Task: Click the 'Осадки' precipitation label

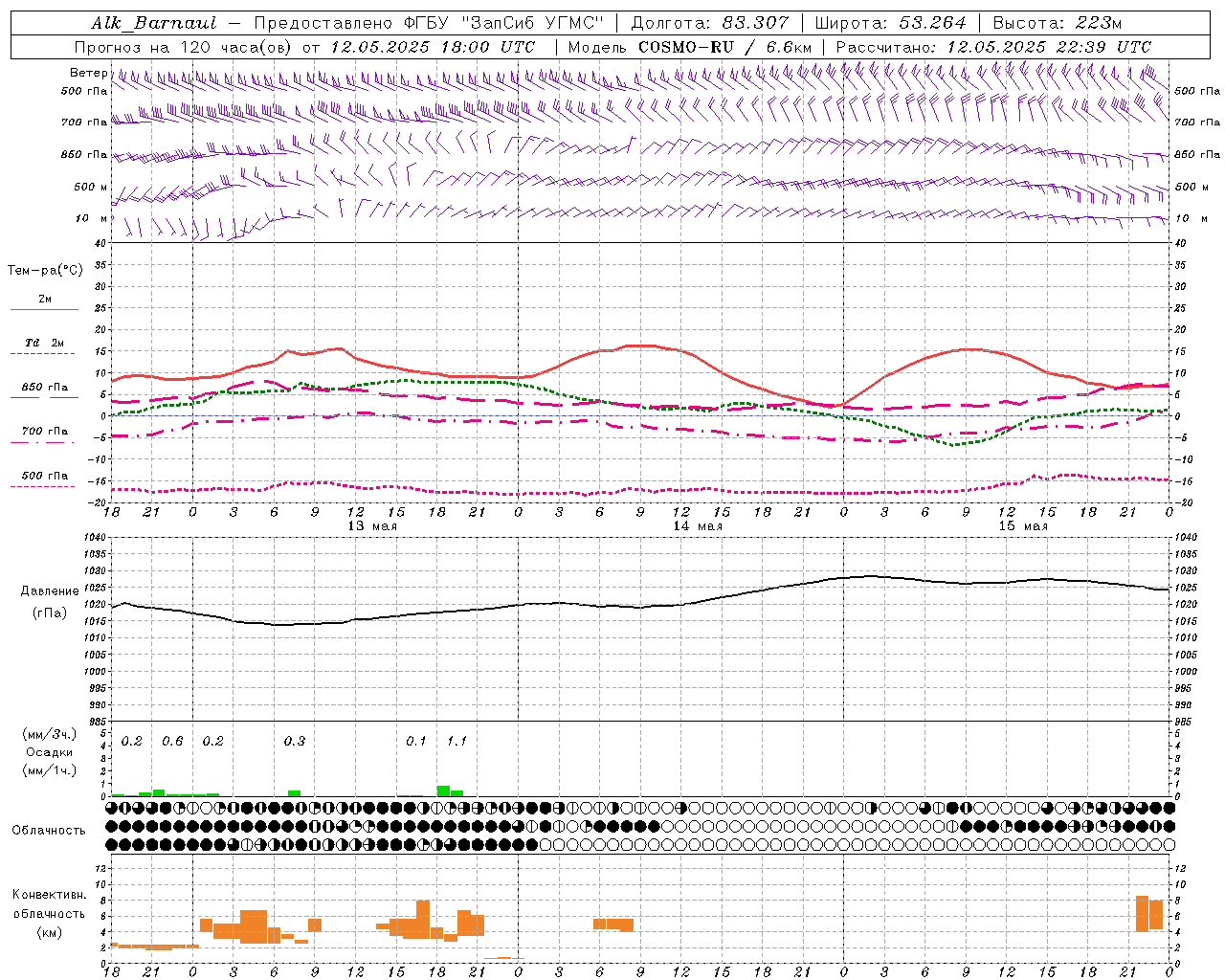Action: [x=50, y=752]
